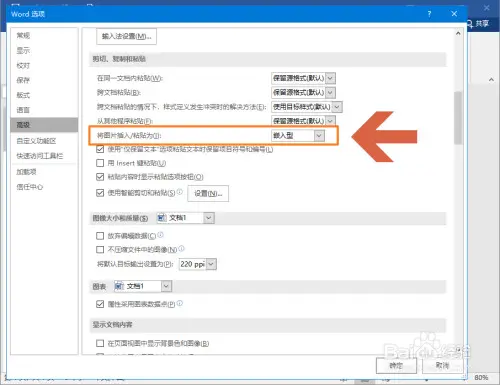Screen dimensions: 500x385
Task: Toggle 使用"仅保留文本"选项粘贴文本时保留项目符号和编号 checkbox
Action: click(100, 149)
